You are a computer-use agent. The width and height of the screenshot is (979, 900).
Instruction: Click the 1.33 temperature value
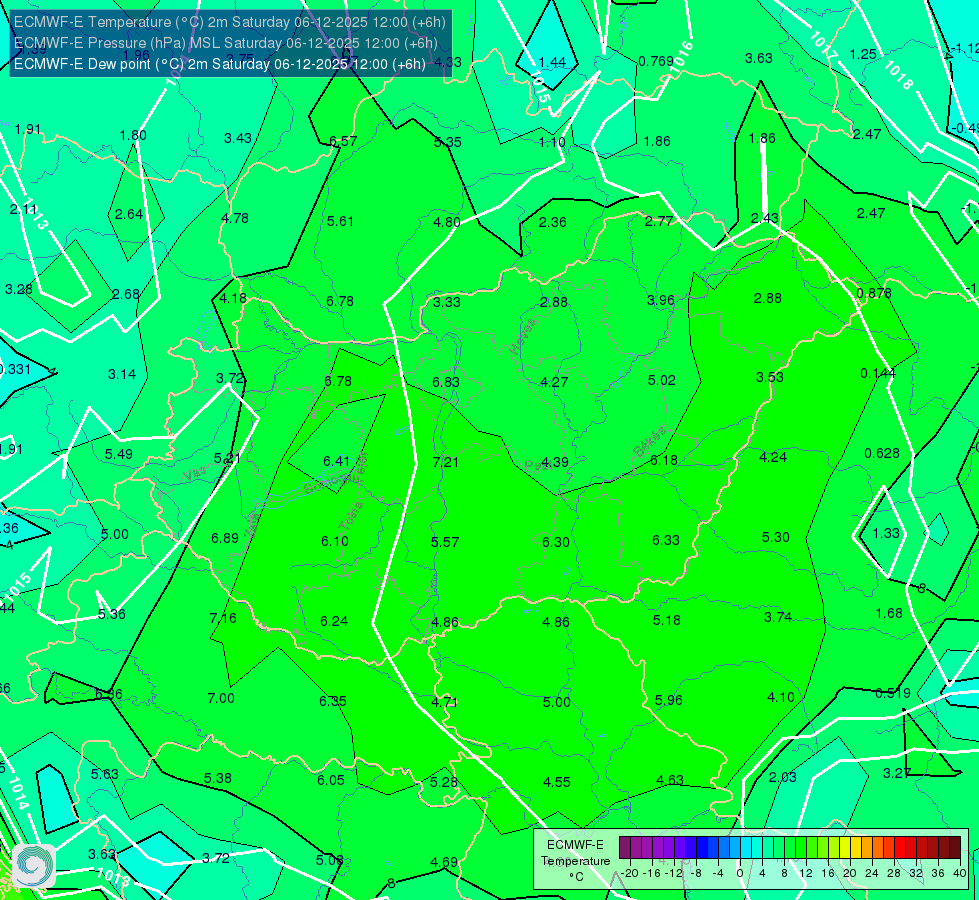886,533
